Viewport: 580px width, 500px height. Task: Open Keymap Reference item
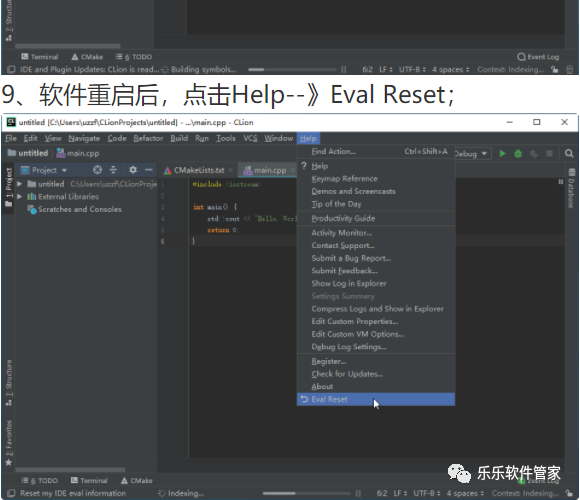(376, 179)
